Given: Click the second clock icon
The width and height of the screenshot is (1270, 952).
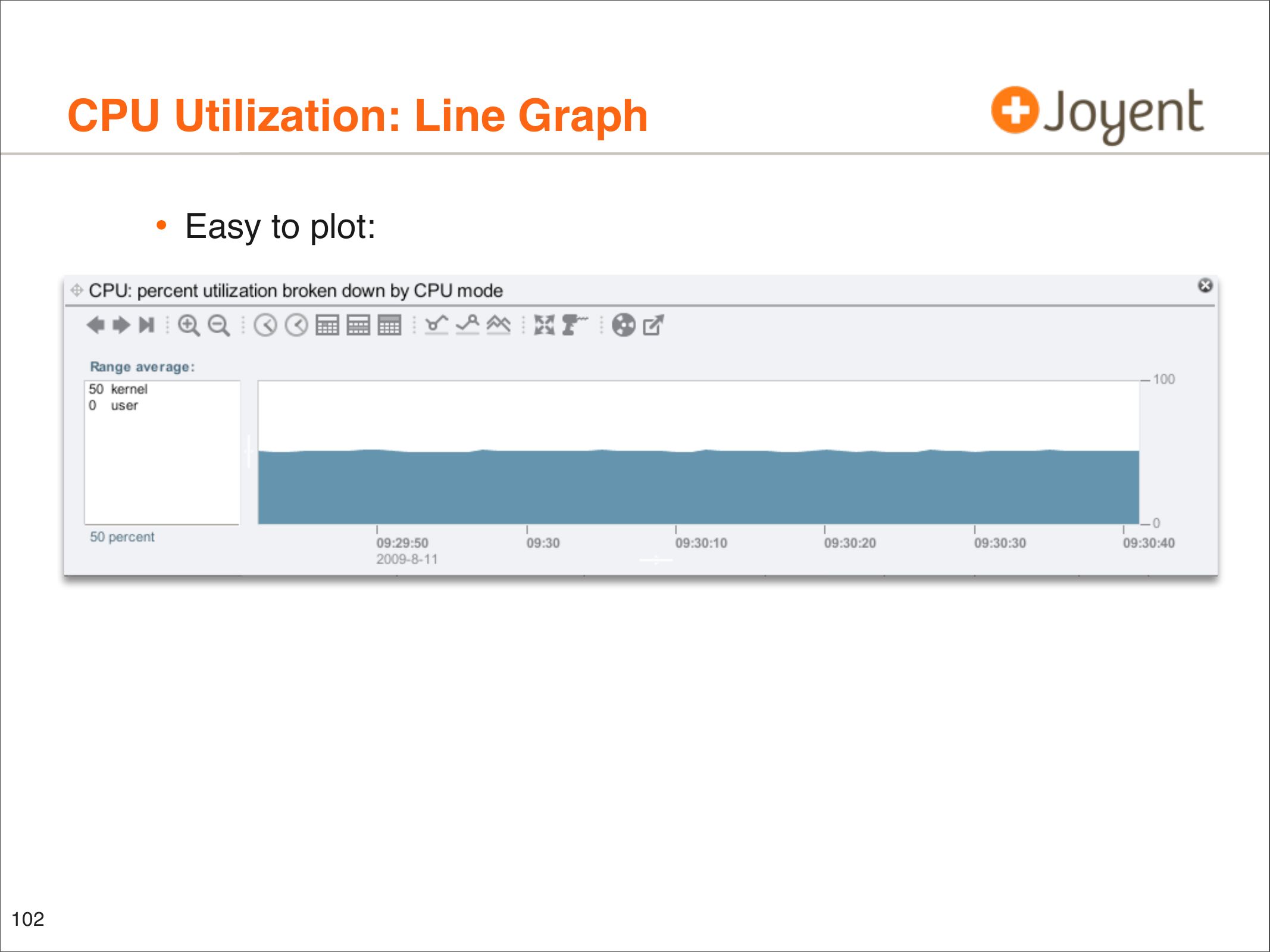Looking at the screenshot, I should (296, 325).
